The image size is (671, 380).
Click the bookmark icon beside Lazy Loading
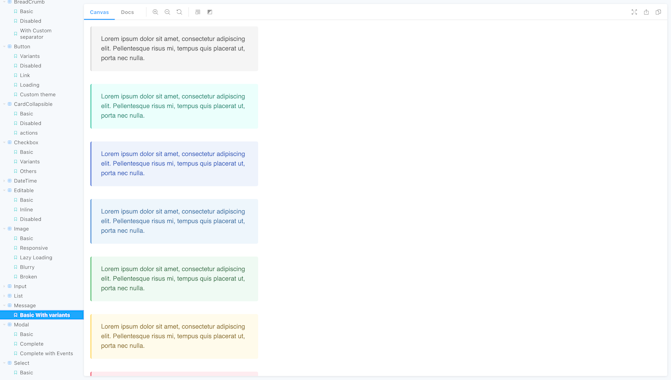tap(15, 258)
